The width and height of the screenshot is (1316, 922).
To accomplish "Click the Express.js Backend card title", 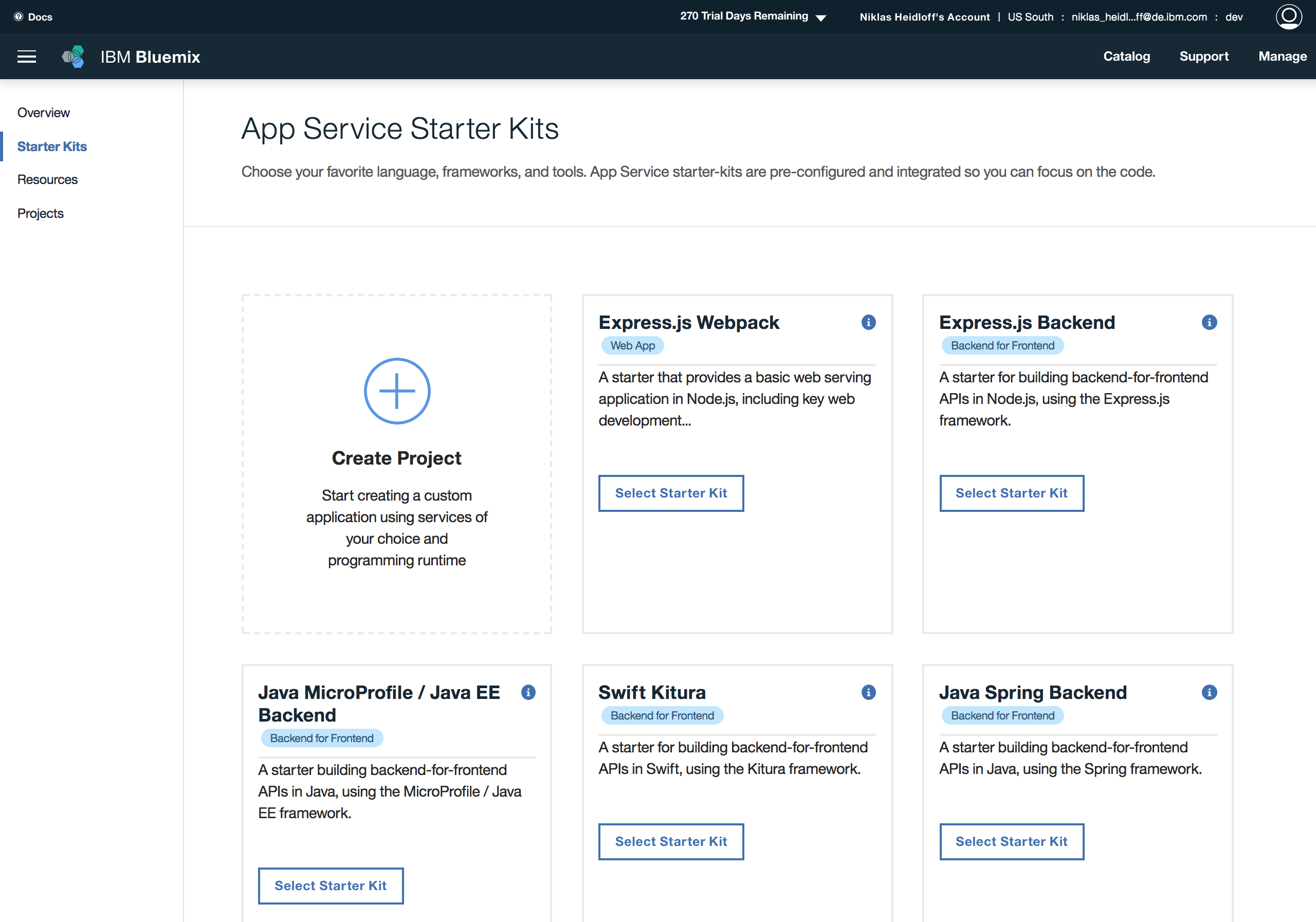I will 1027,323.
